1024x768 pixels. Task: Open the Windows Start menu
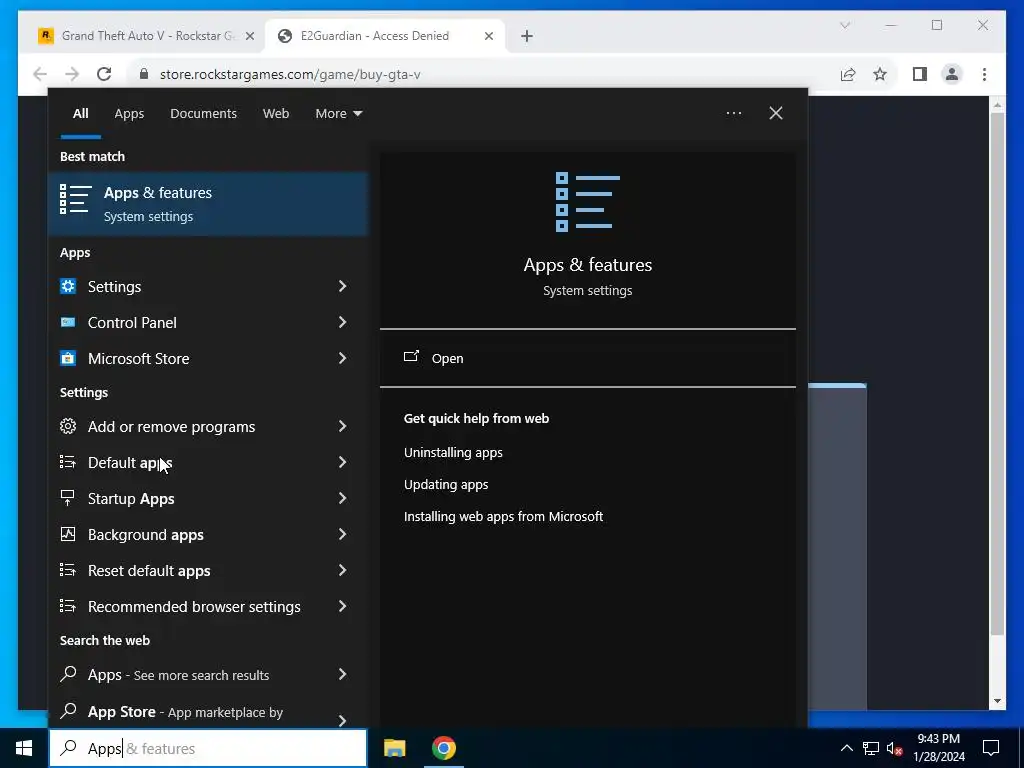point(24,748)
